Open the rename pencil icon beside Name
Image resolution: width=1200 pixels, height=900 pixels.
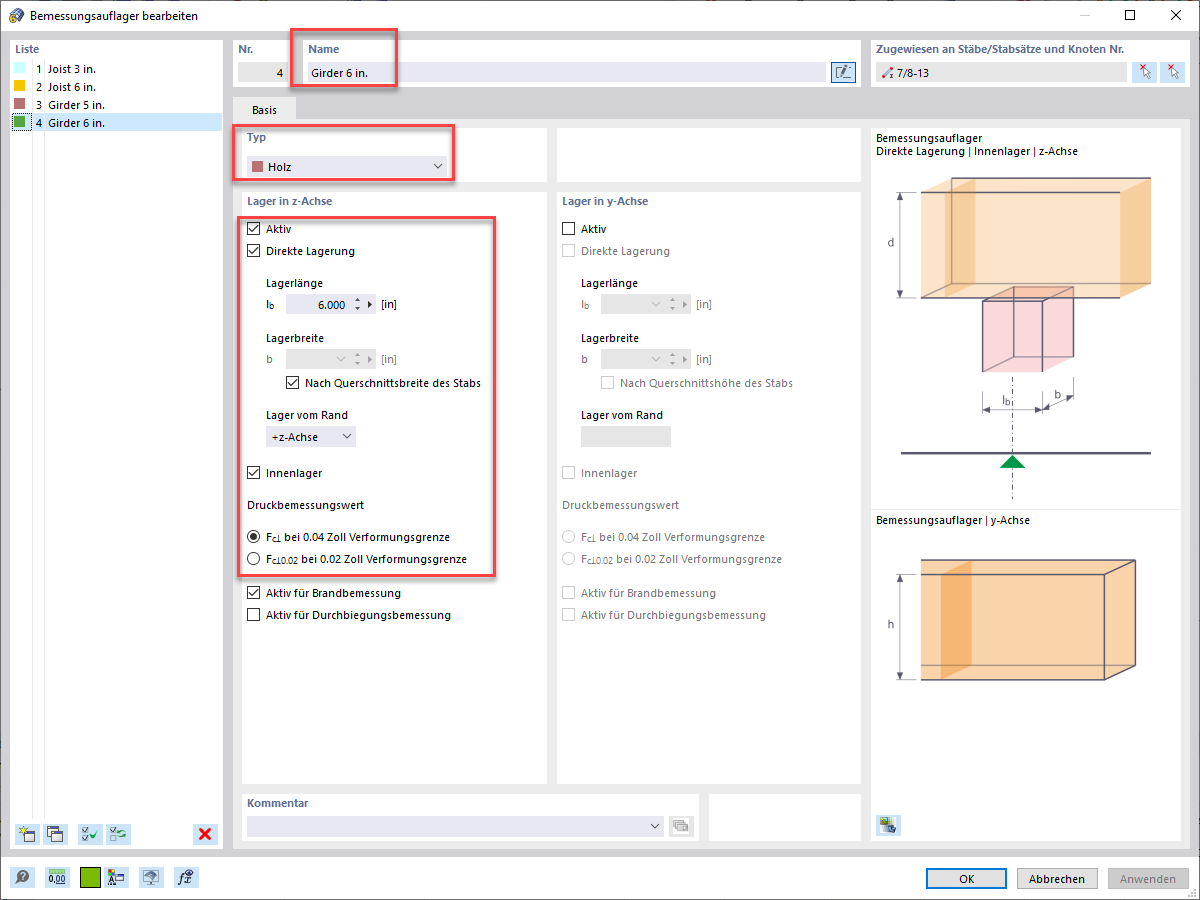coord(843,72)
